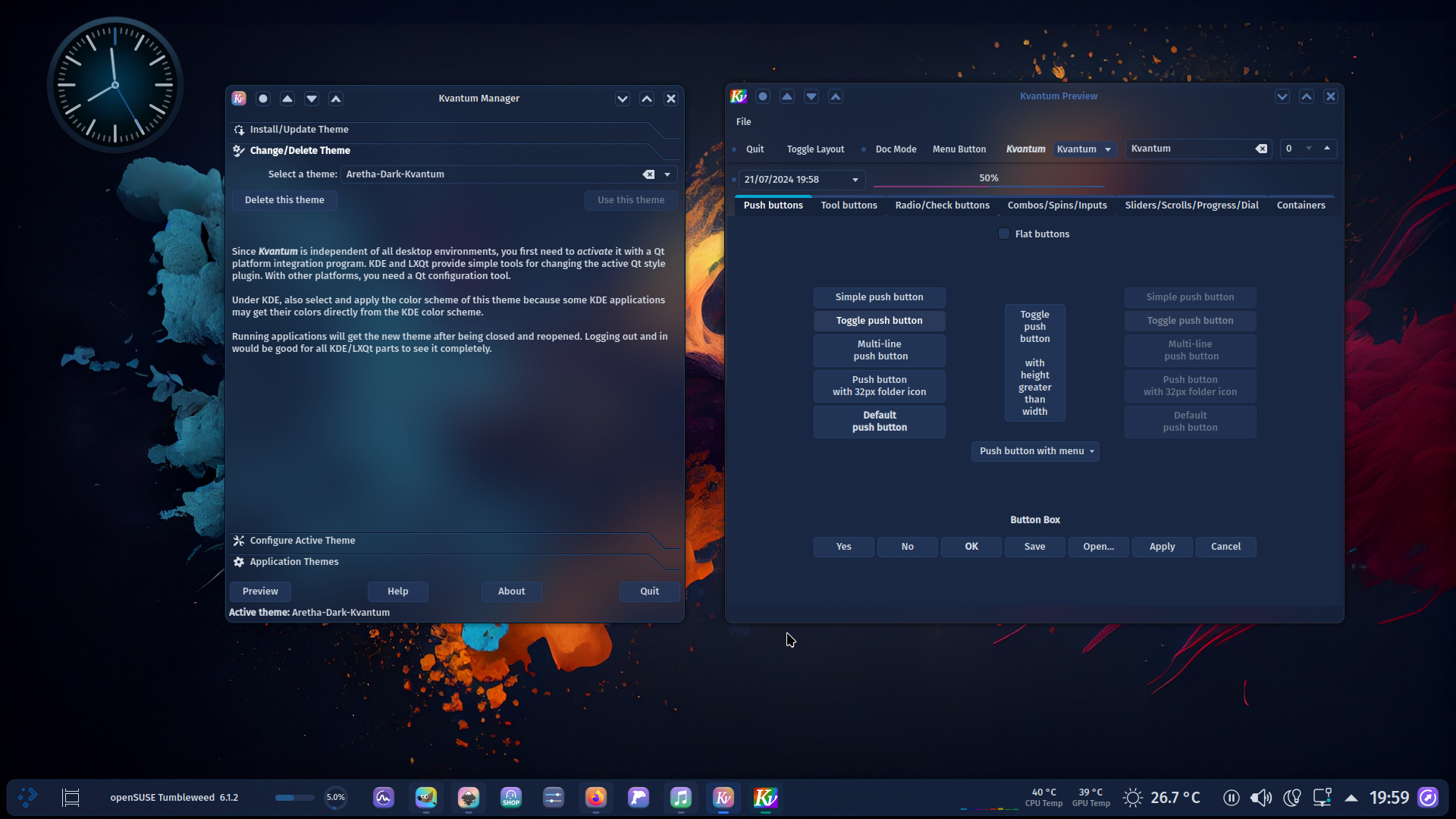Viewport: 1456px width, 819px height.
Task: Click the Menu Button in Preview toolbar
Action: click(959, 149)
